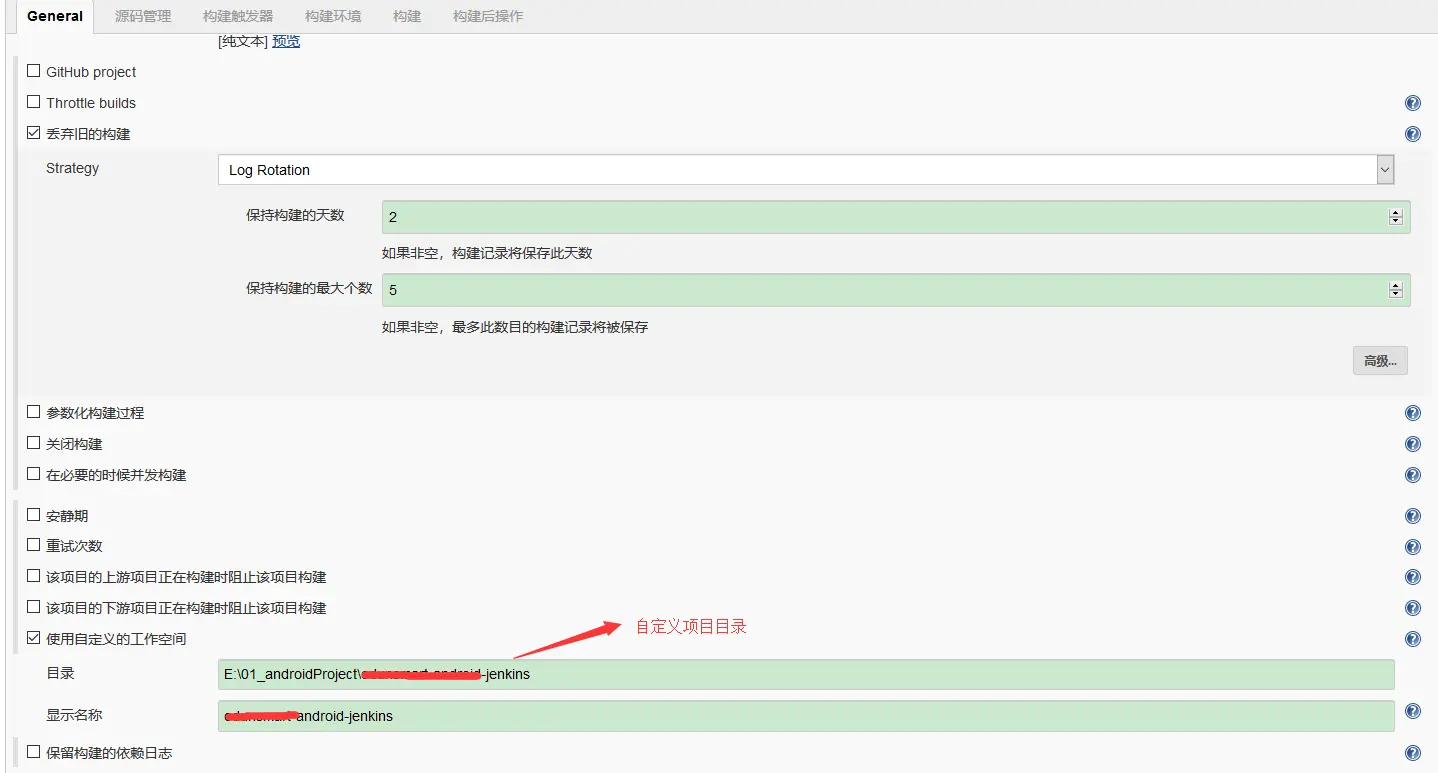
Task: Uncheck 丢弃旧的构建 checkbox
Action: [x=34, y=133]
